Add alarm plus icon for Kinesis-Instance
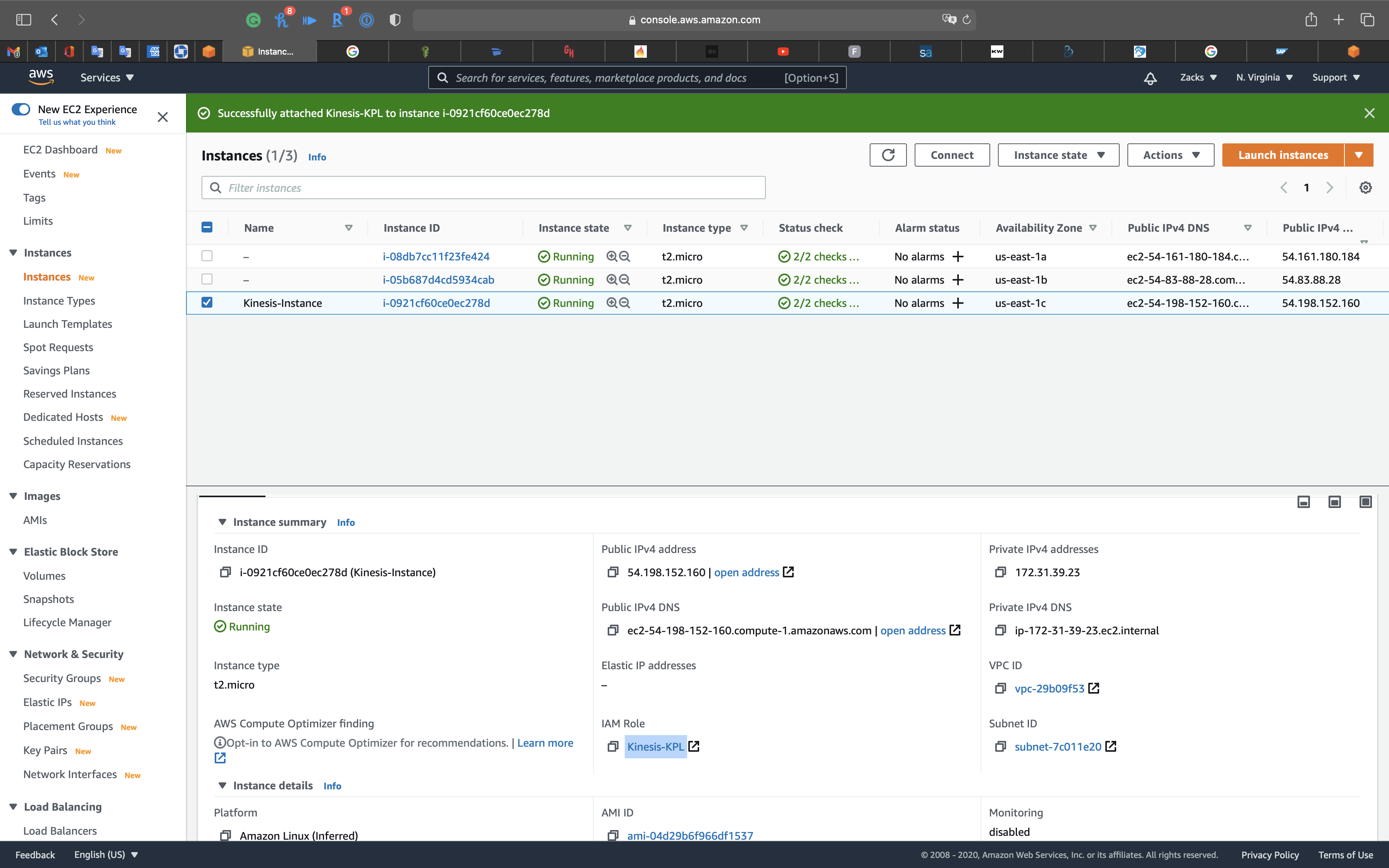Viewport: 1389px width, 868px height. (958, 303)
